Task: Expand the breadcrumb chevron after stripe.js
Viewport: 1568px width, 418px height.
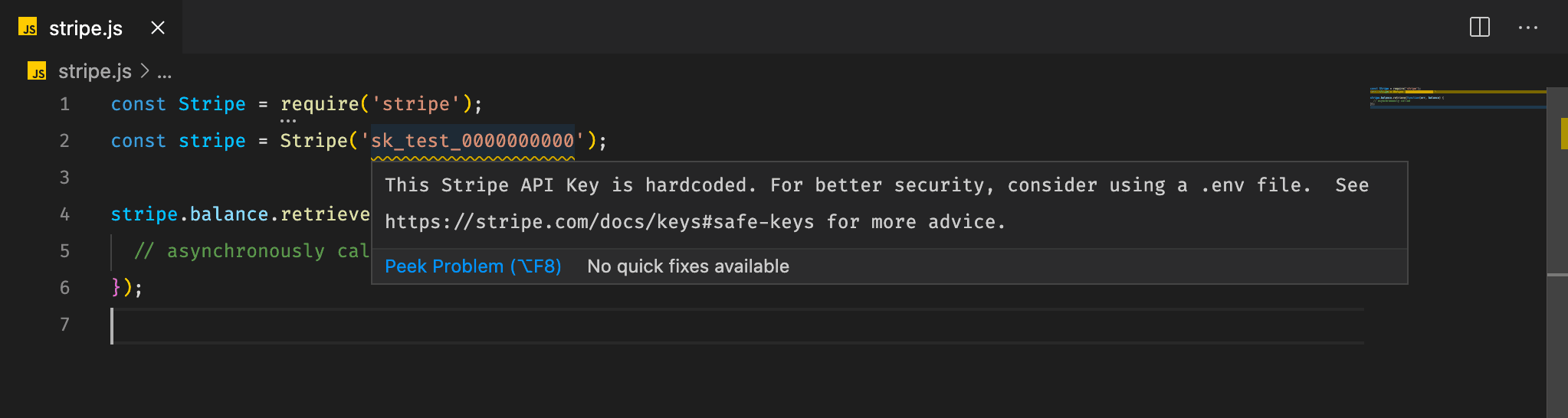Action: pyautogui.click(x=144, y=71)
